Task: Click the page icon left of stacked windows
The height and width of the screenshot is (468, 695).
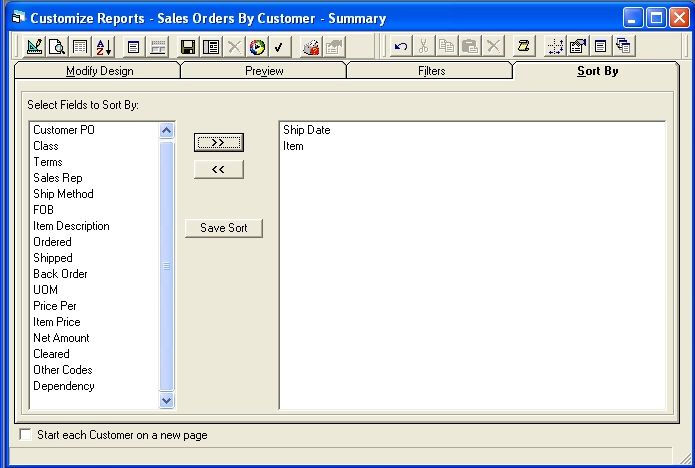Action: 601,46
